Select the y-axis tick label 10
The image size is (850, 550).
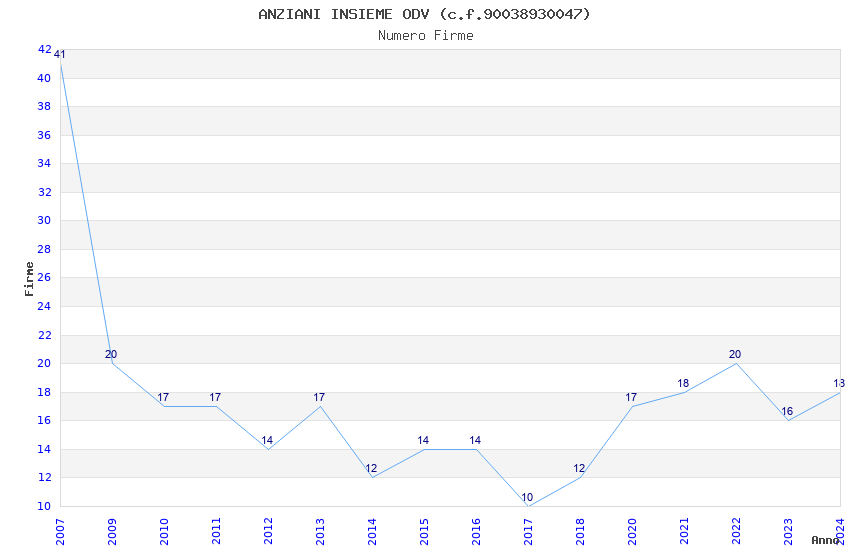[x=44, y=506]
